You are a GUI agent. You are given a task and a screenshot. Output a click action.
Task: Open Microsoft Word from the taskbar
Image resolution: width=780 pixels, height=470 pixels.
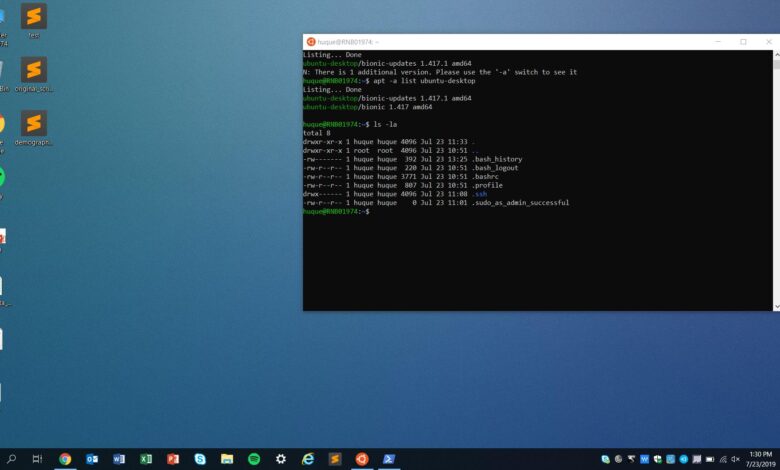tap(119, 459)
